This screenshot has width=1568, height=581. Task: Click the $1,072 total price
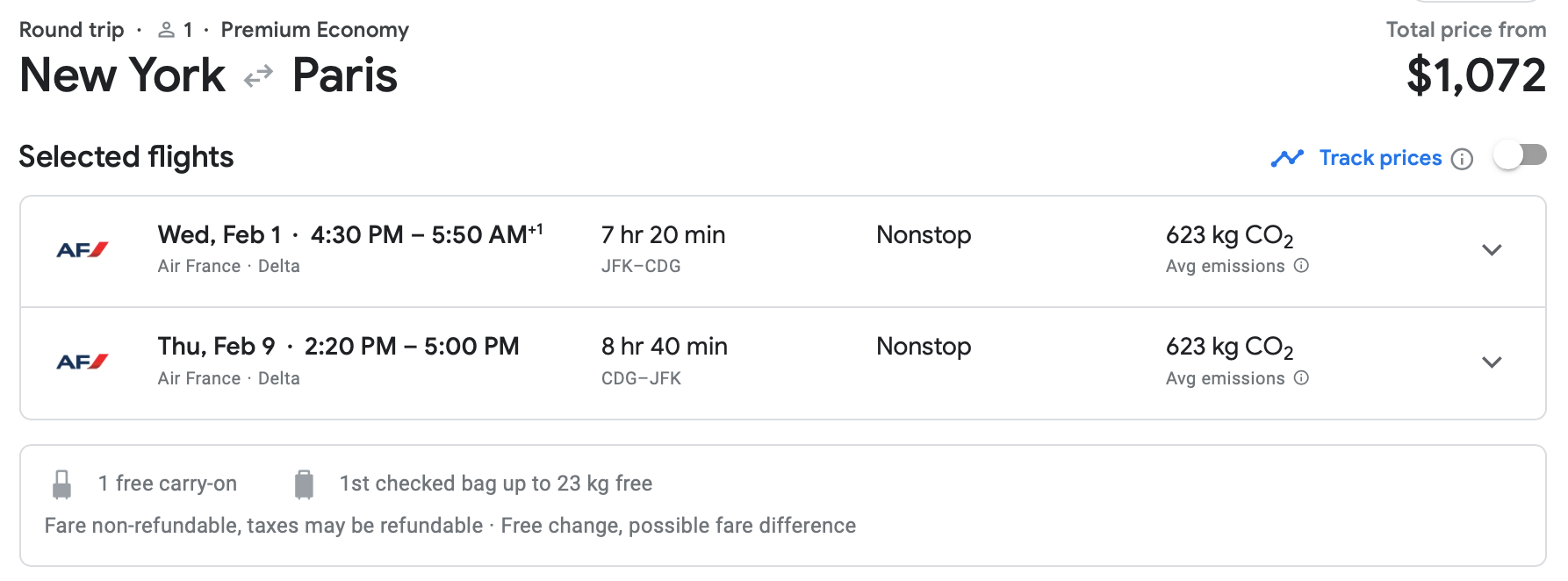(1476, 75)
